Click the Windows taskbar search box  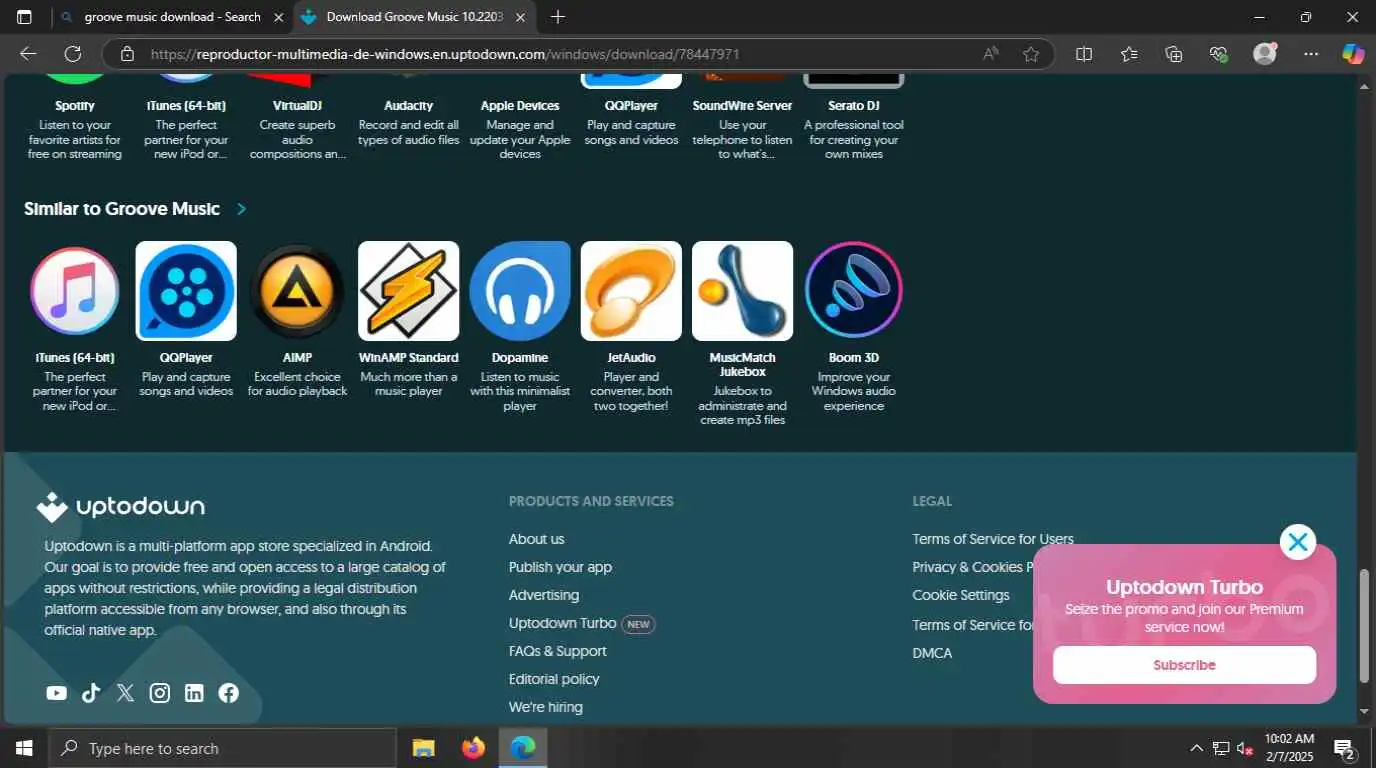click(222, 748)
